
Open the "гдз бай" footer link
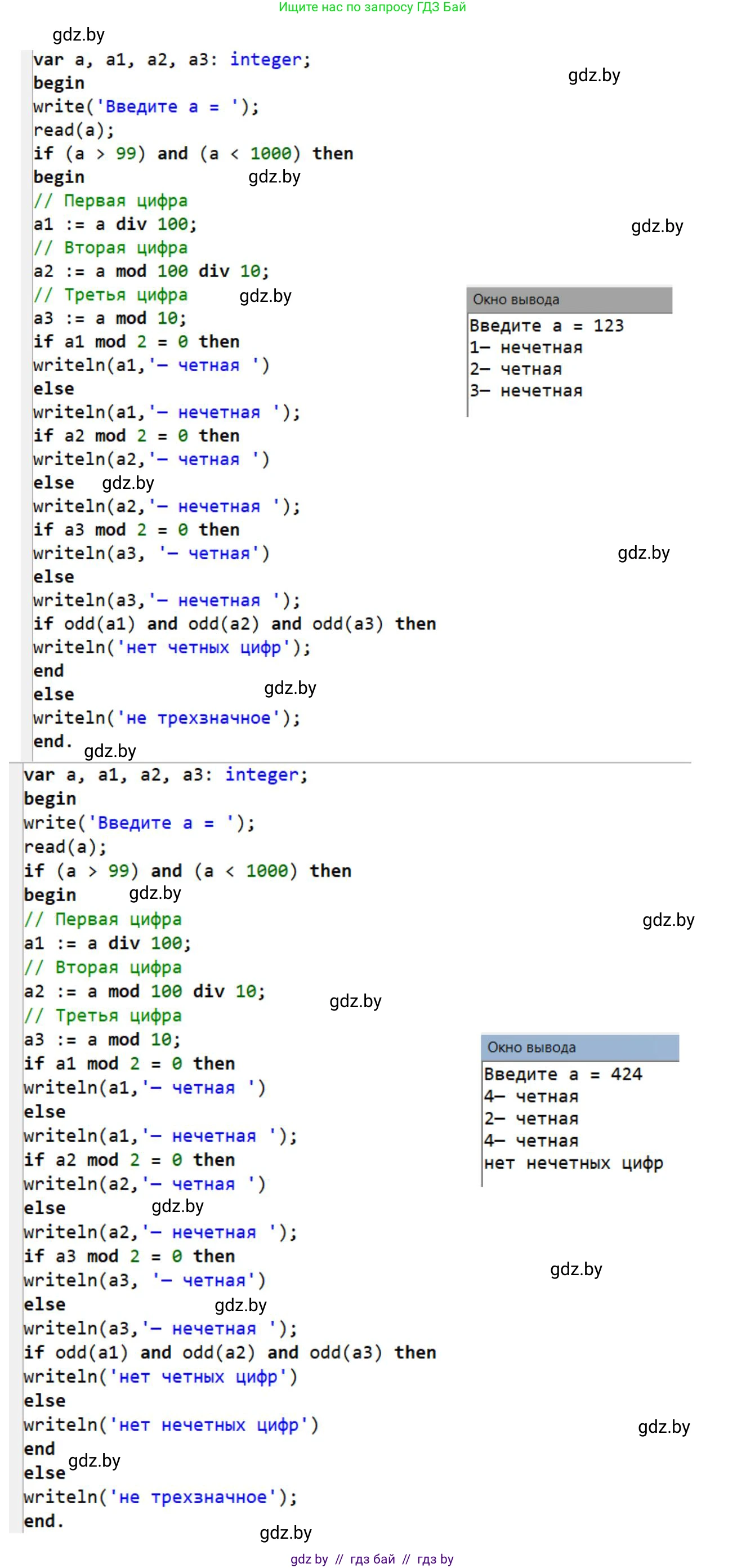pyautogui.click(x=372, y=1559)
